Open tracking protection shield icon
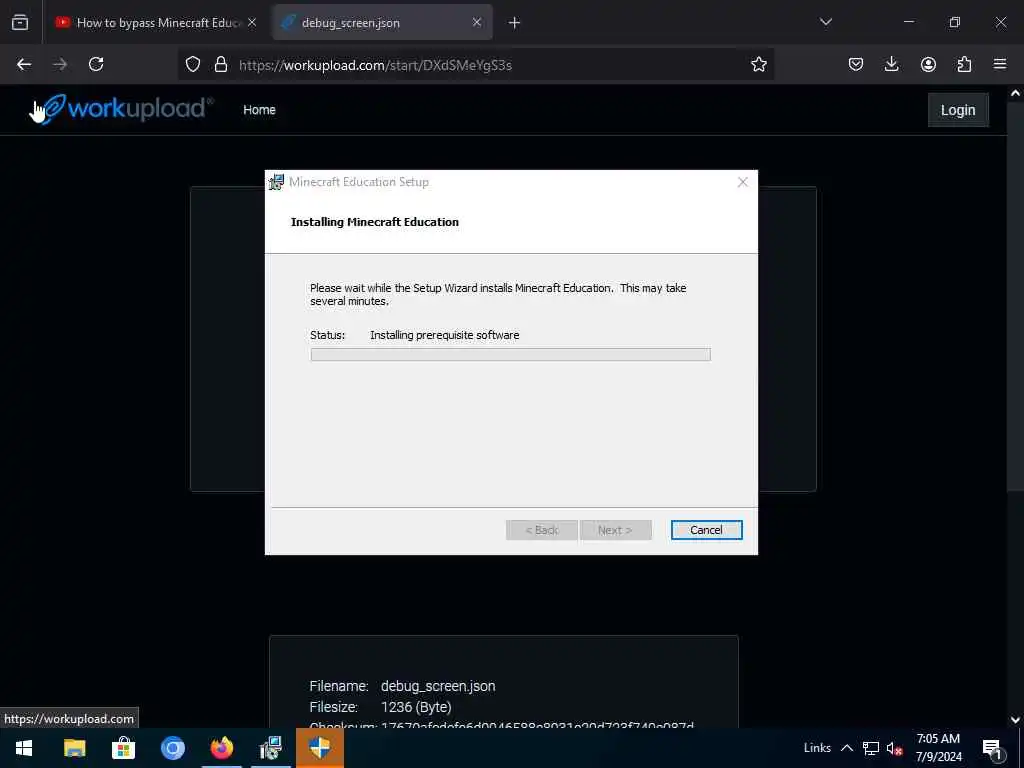Viewport: 1024px width, 768px height. click(193, 65)
